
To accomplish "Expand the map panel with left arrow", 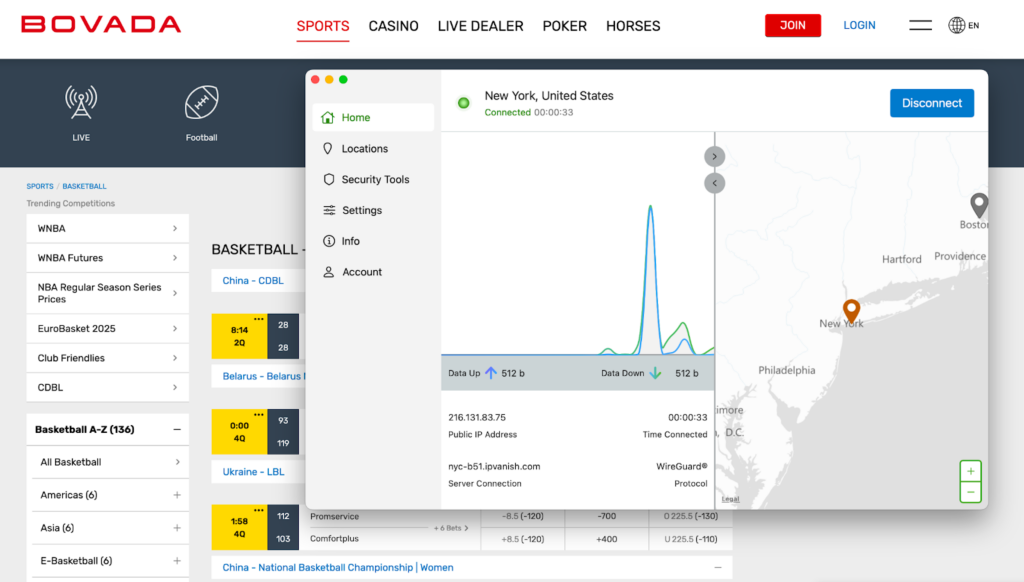I will 714,183.
